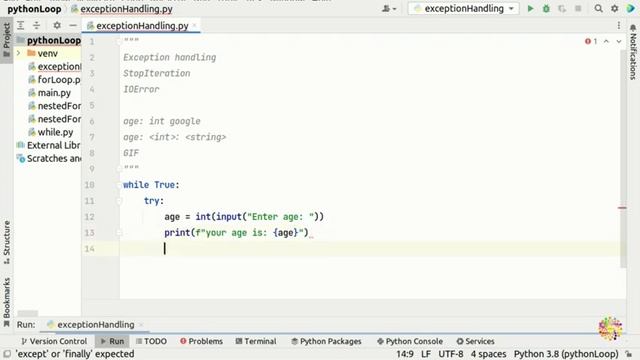
Task: Click exceptionHandling.py breadcrumb in navigation bar
Action: (122, 9)
